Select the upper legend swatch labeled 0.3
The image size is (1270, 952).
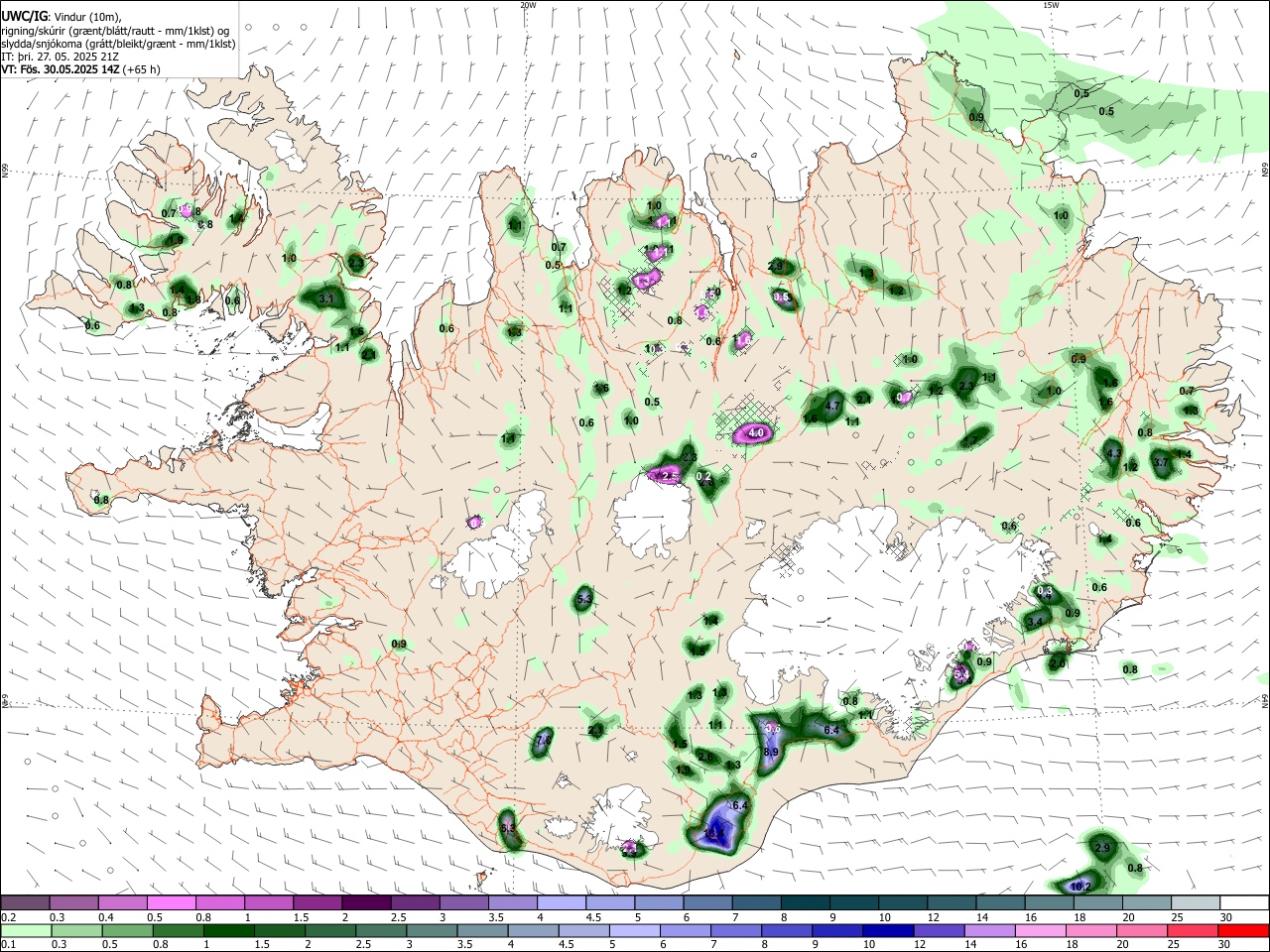pyautogui.click(x=73, y=902)
